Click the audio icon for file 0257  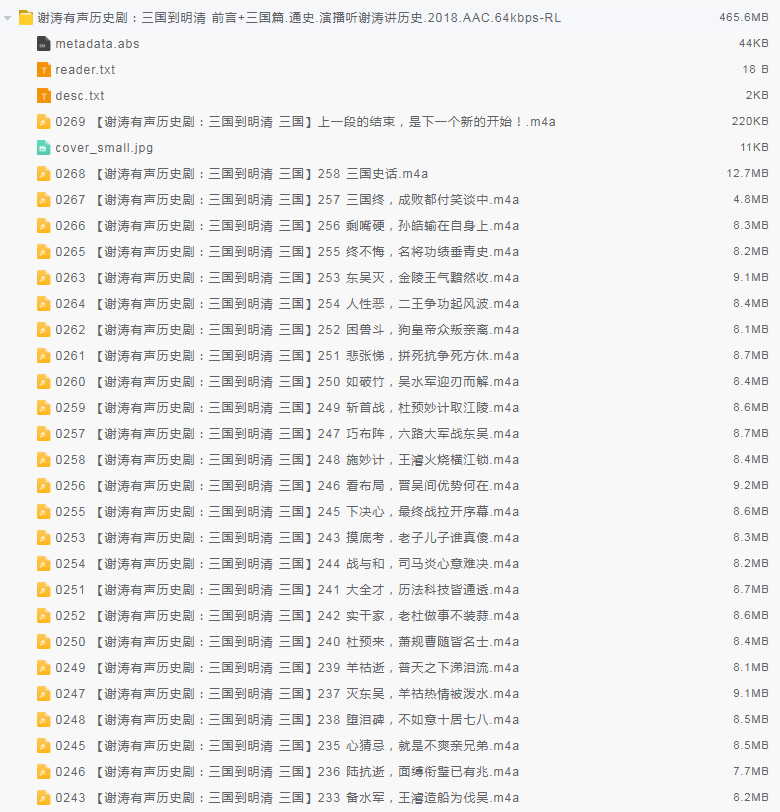click(43, 434)
